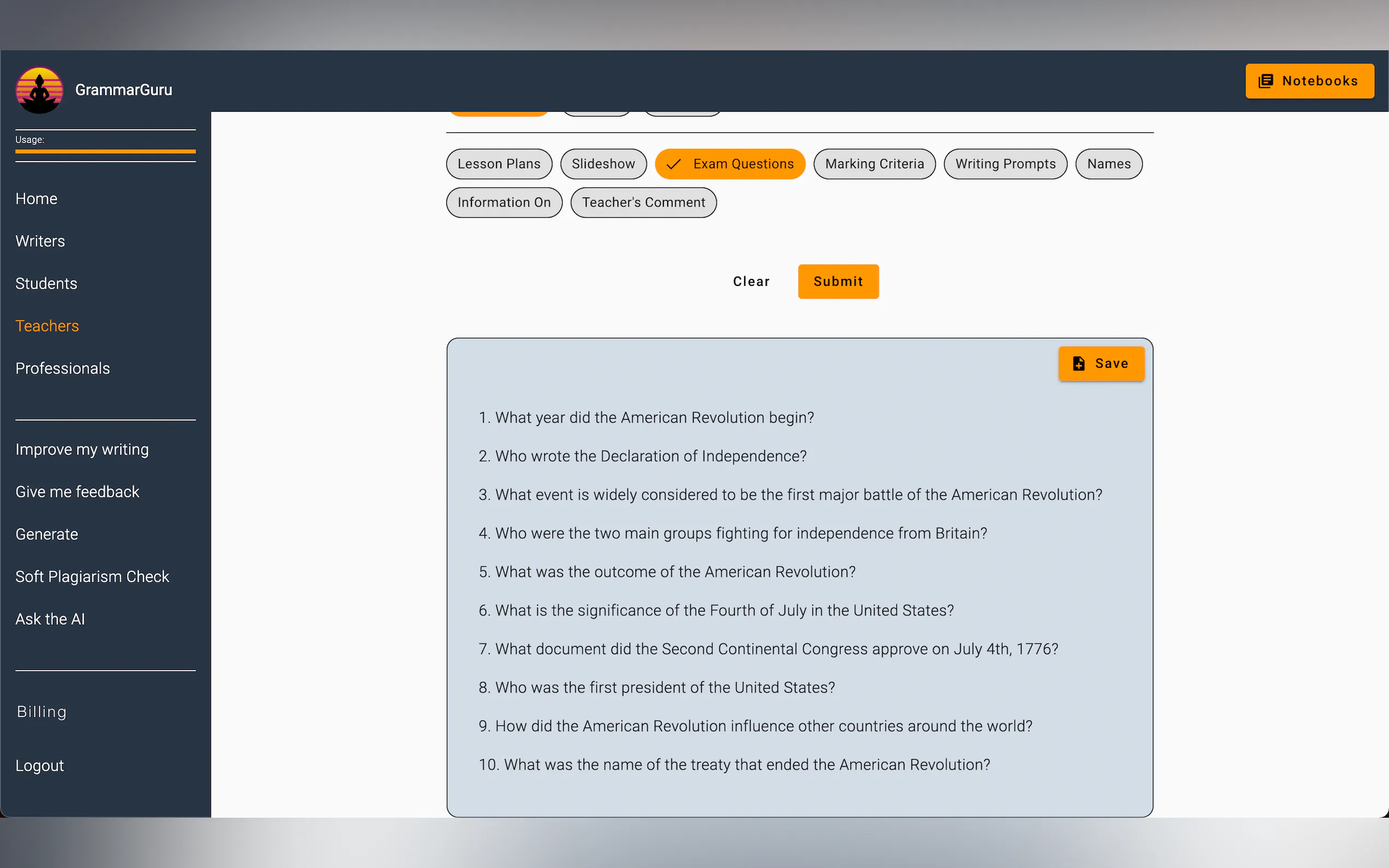Screen dimensions: 1389x868
Task: Click the GrammarGuru meditation logo icon
Action: [x=39, y=90]
